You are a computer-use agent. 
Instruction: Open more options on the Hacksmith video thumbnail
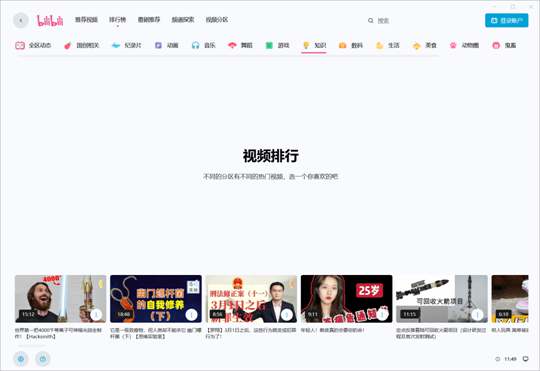96,315
